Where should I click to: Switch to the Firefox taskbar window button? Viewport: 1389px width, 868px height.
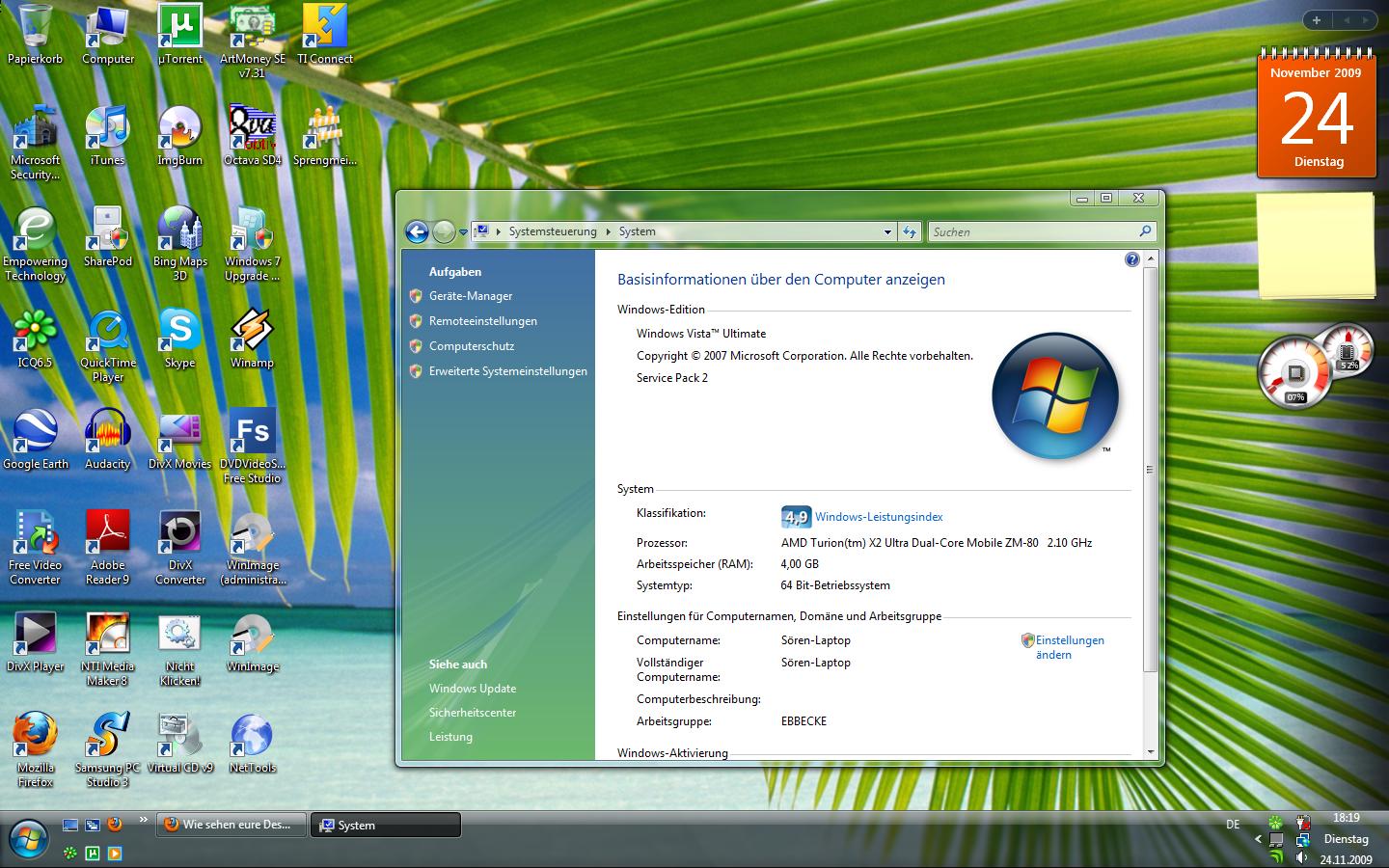pyautogui.click(x=231, y=825)
